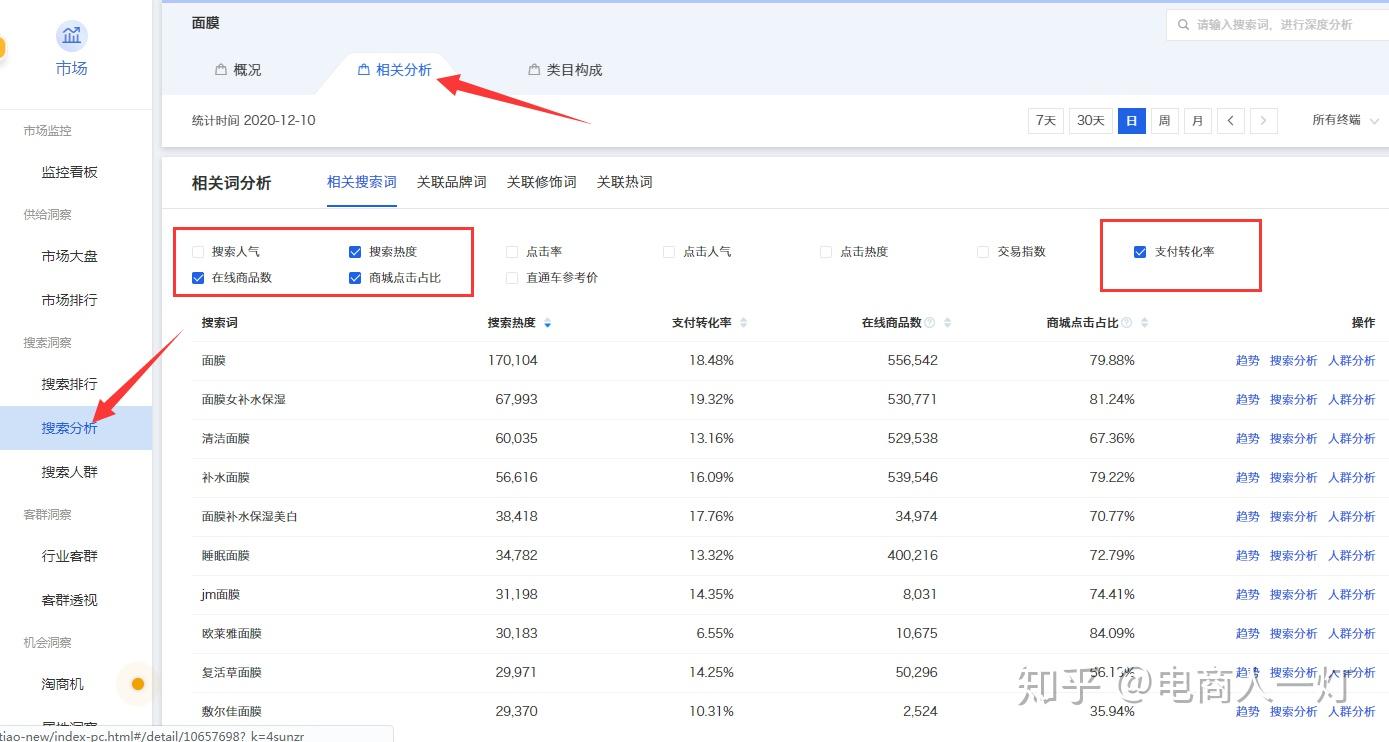
Task: Open the 市场 module icon in the sidebar
Action: click(71, 37)
